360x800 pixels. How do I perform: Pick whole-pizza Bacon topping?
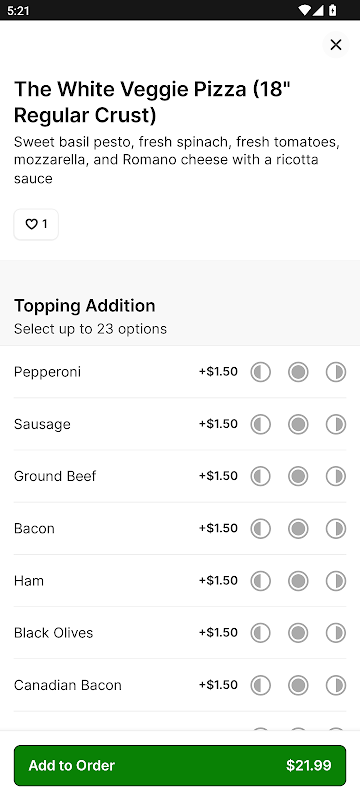298,529
